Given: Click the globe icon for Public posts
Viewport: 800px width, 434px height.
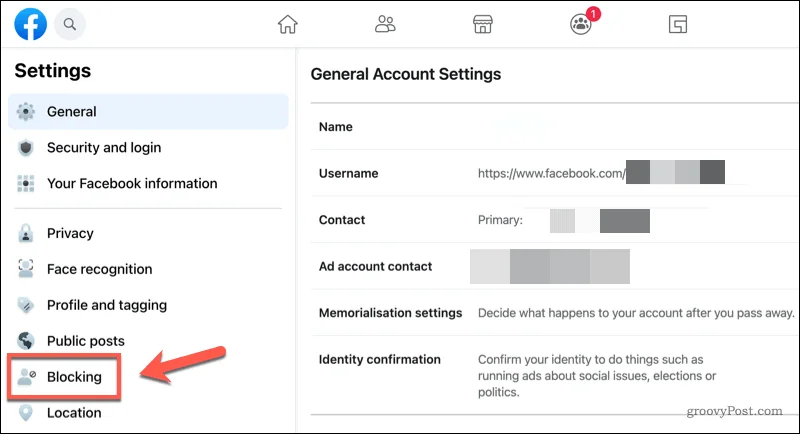Looking at the screenshot, I should [x=26, y=341].
